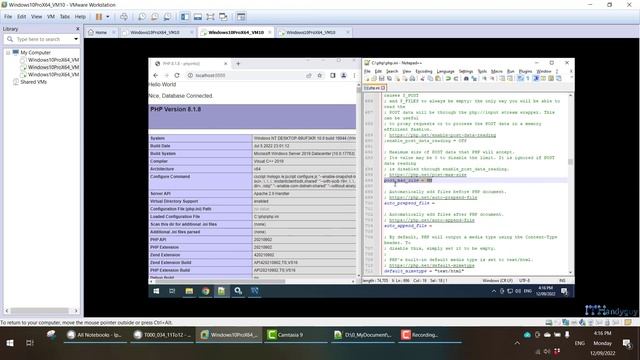640x360 pixels.
Task: Open Find with the Notepad++ binoculars icon
Action: click(466, 78)
